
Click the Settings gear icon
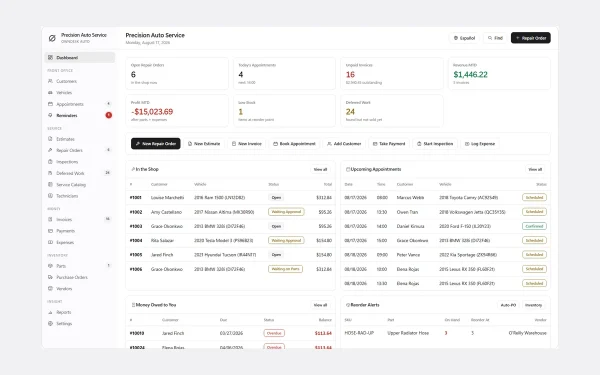point(50,323)
